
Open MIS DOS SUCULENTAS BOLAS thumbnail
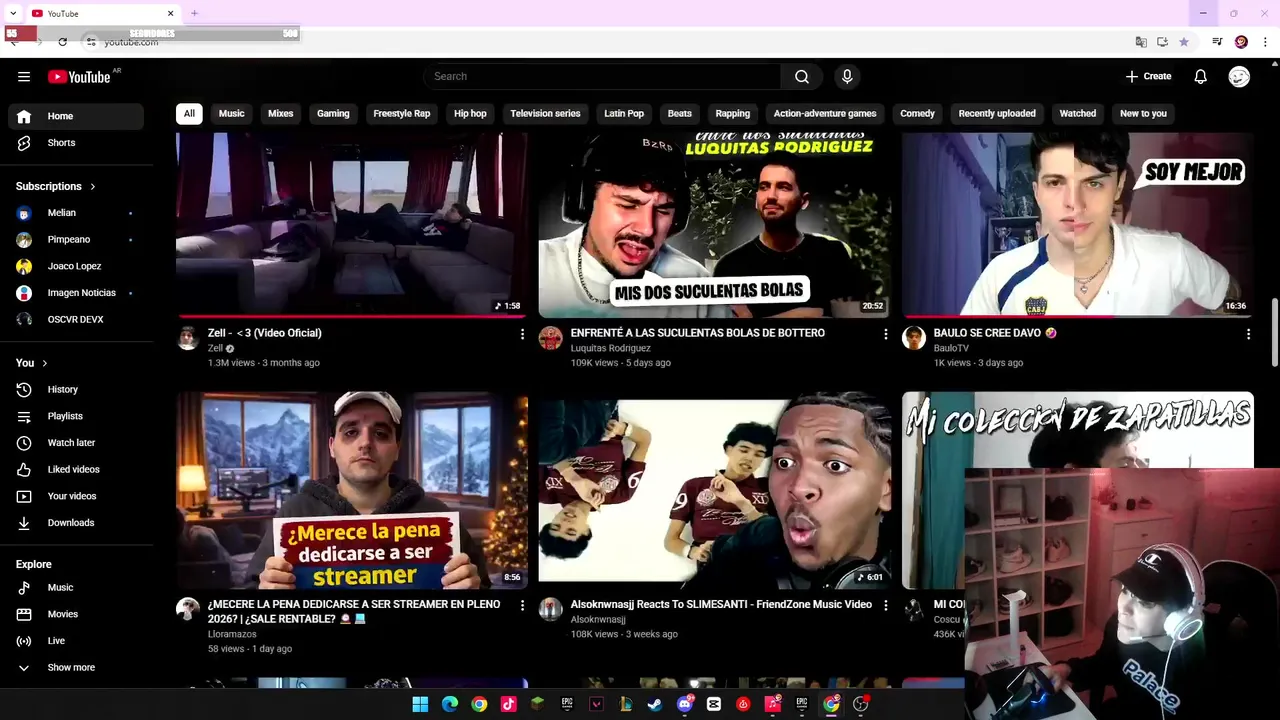click(715, 225)
